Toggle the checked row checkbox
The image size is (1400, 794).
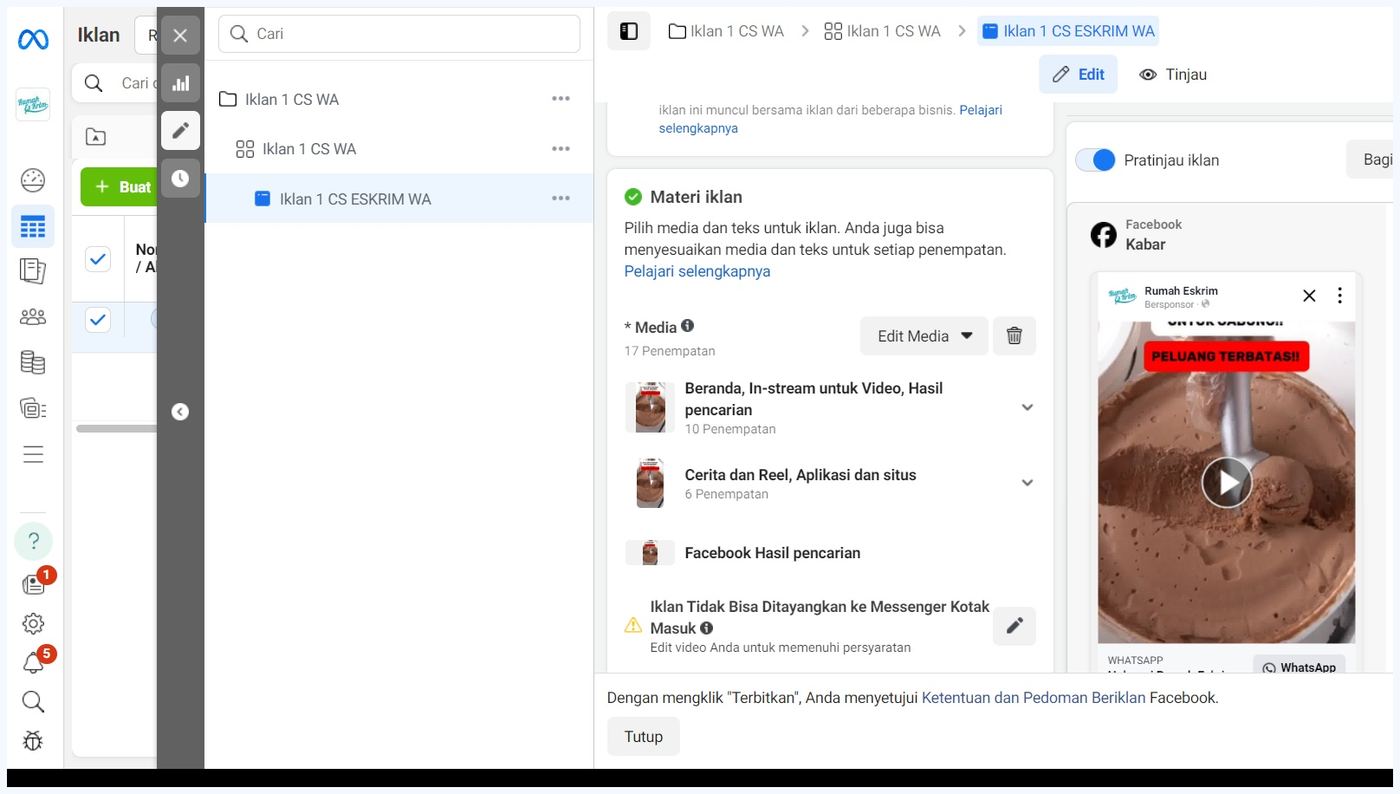97,320
